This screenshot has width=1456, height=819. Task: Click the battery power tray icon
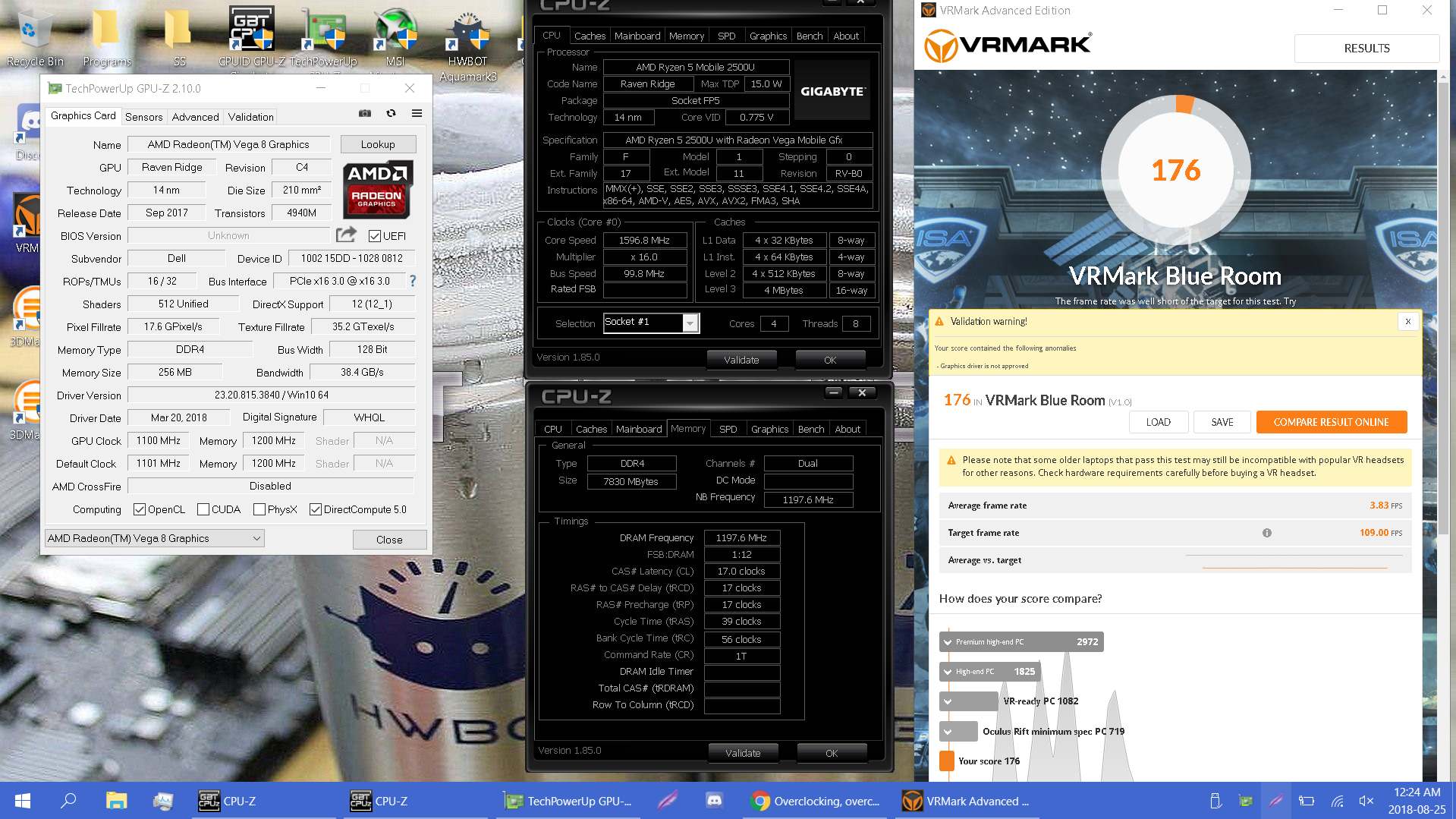pos(1306,801)
